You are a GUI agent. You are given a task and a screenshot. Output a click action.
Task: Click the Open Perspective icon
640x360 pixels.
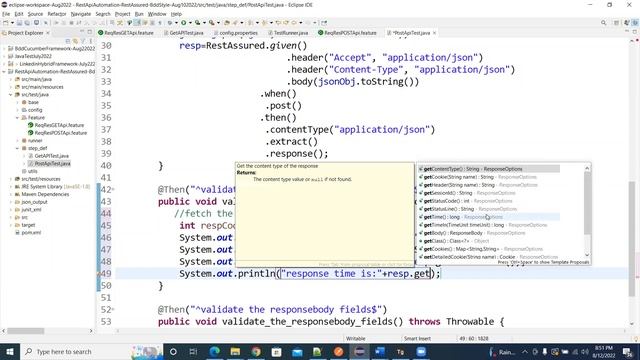click(616, 23)
